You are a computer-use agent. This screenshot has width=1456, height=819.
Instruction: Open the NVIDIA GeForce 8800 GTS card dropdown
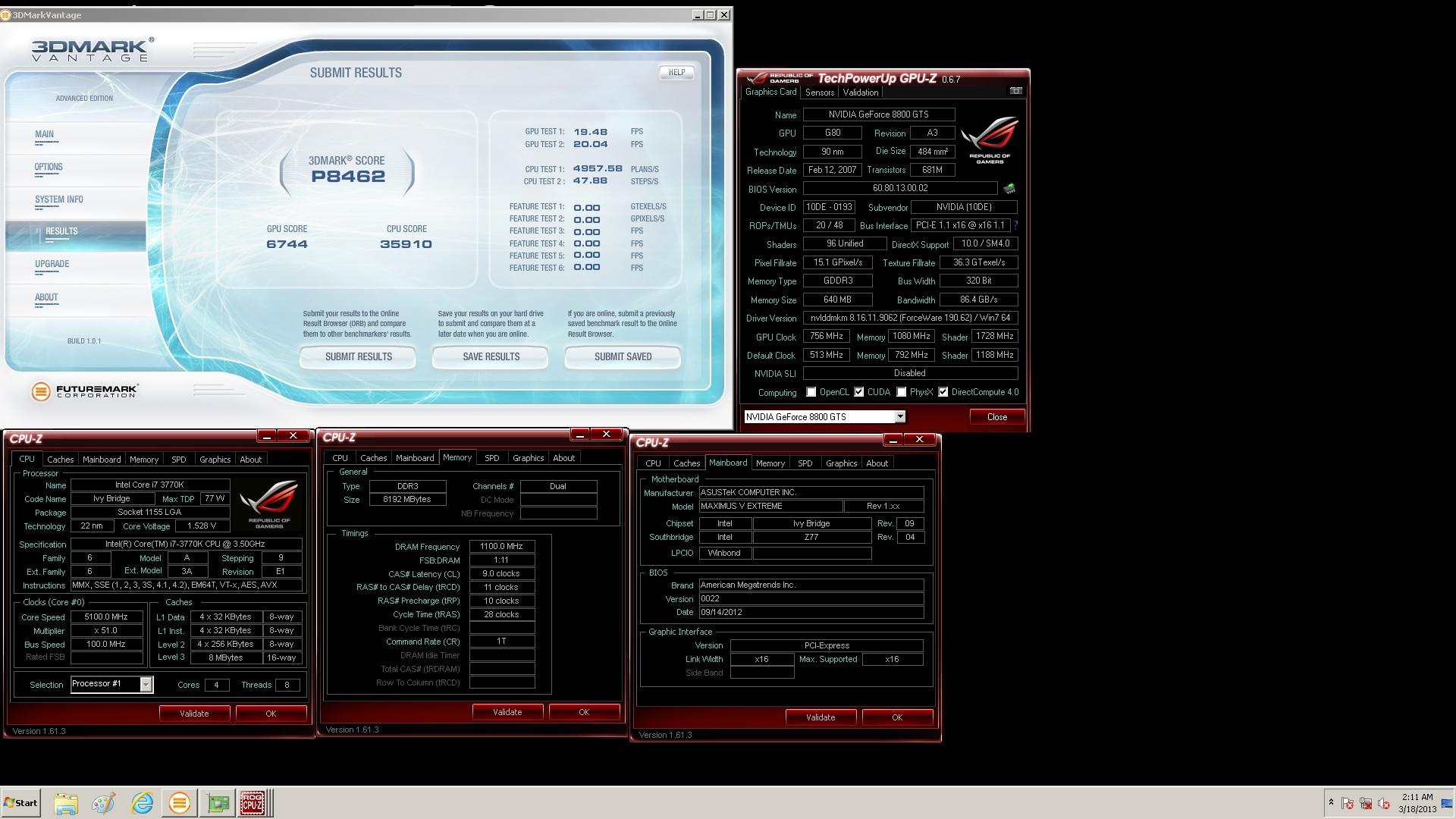click(x=900, y=416)
